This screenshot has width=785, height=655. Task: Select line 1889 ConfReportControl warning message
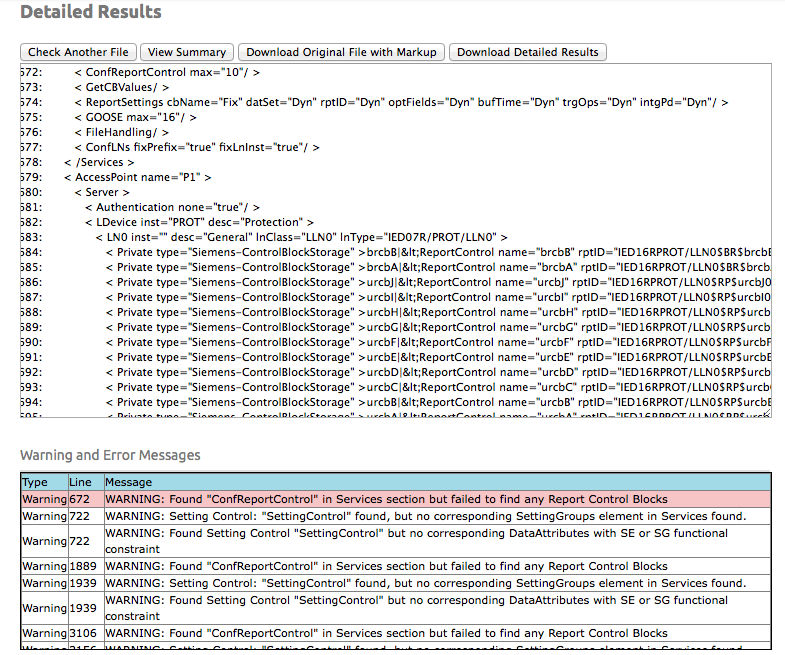[x=437, y=566]
